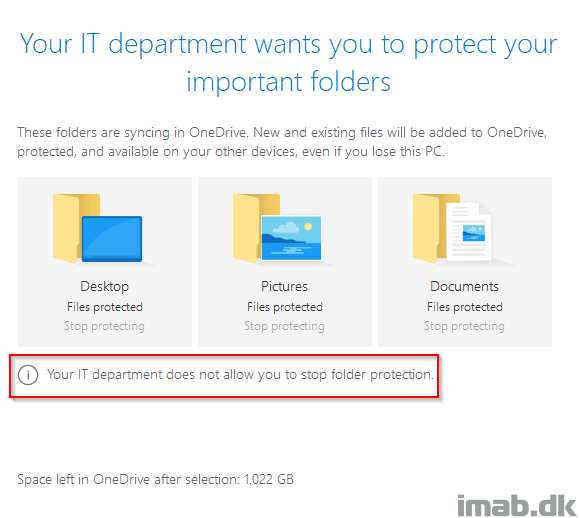Click Files protected under Desktop

coord(105,307)
